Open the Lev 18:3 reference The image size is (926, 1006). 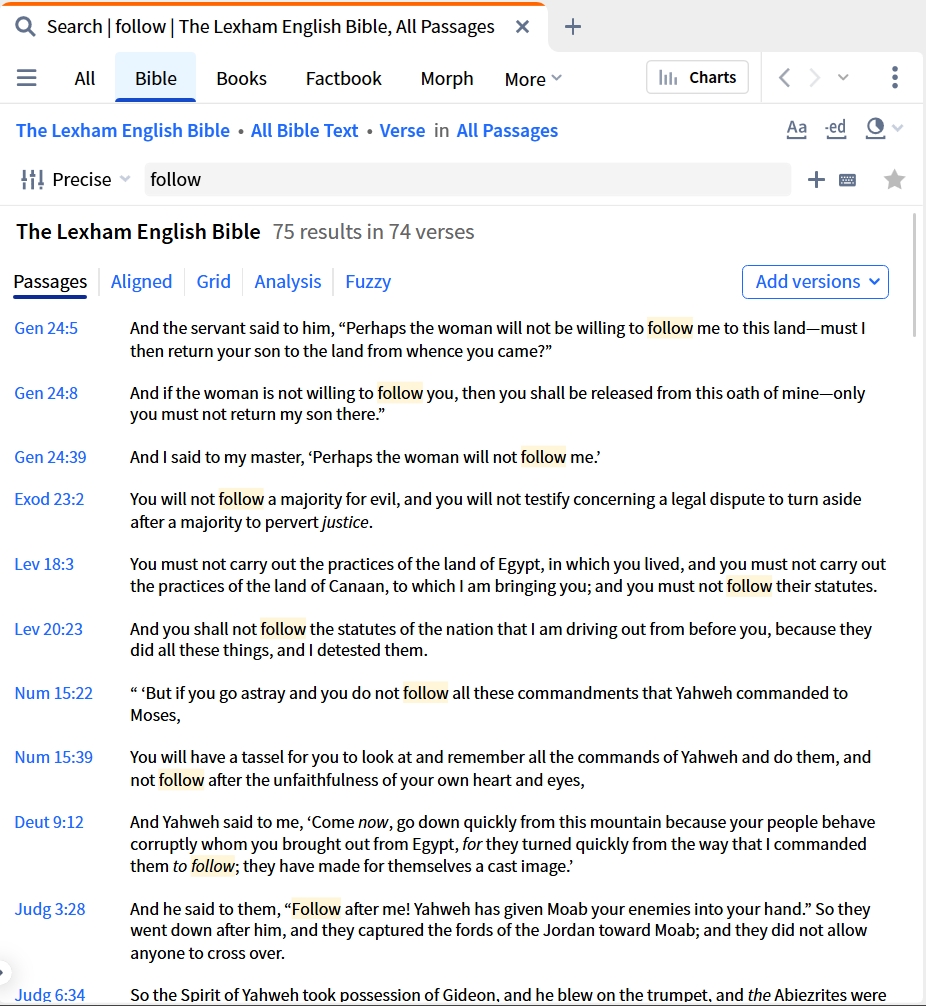coord(44,565)
